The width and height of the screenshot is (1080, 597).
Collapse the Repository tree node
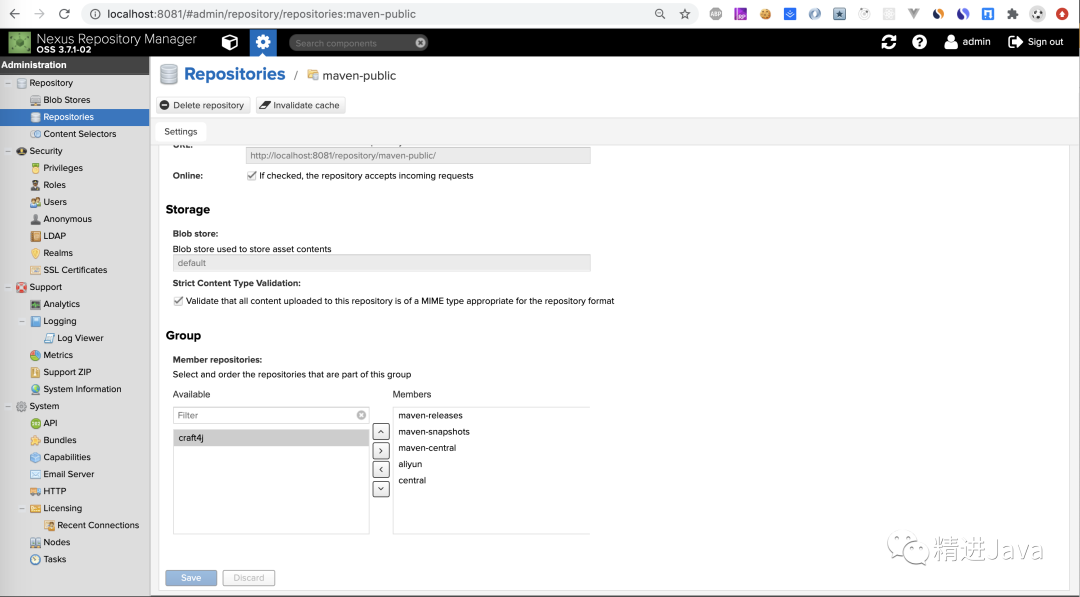pos(8,83)
